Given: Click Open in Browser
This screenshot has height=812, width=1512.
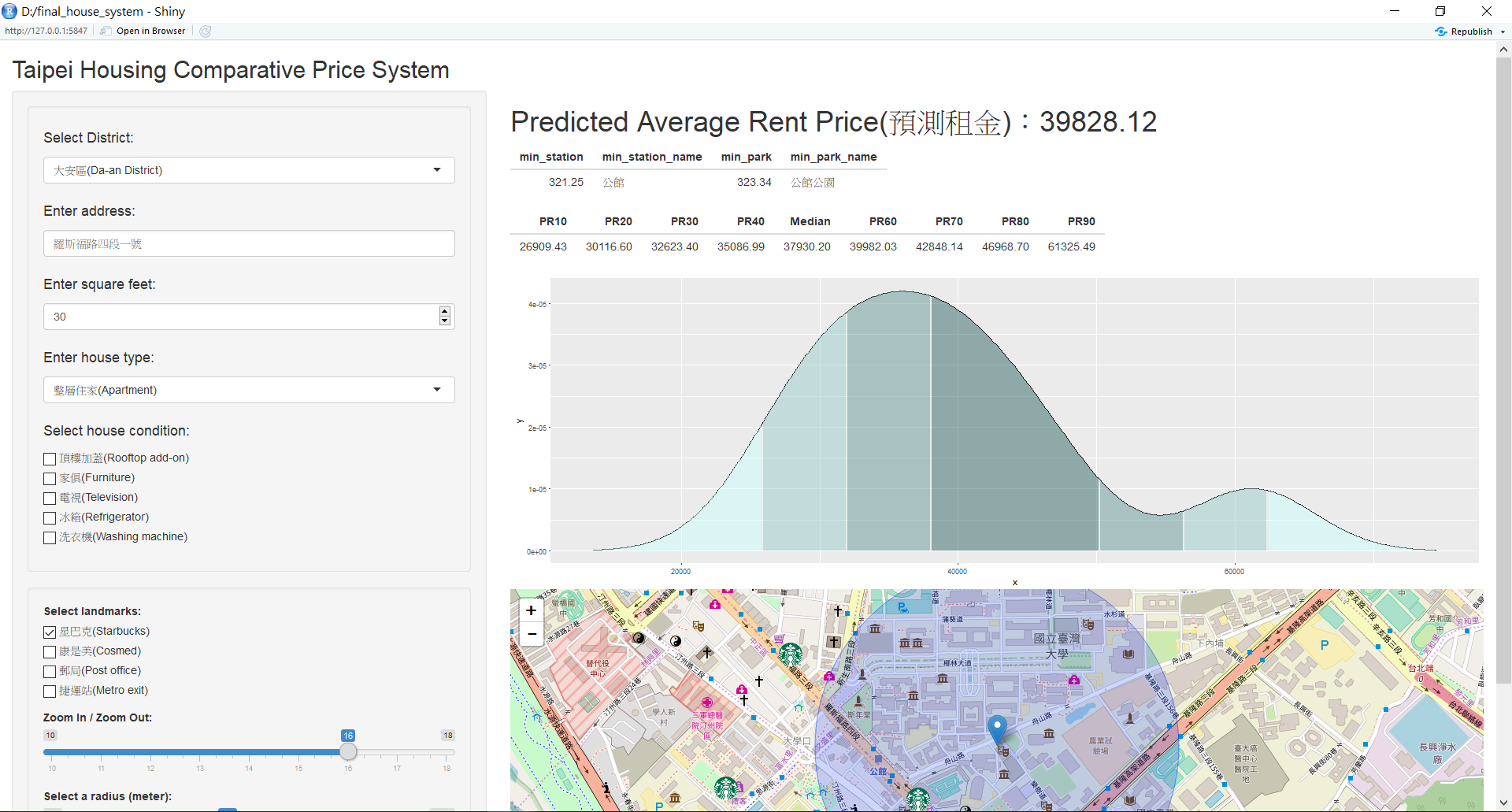Looking at the screenshot, I should pos(149,31).
